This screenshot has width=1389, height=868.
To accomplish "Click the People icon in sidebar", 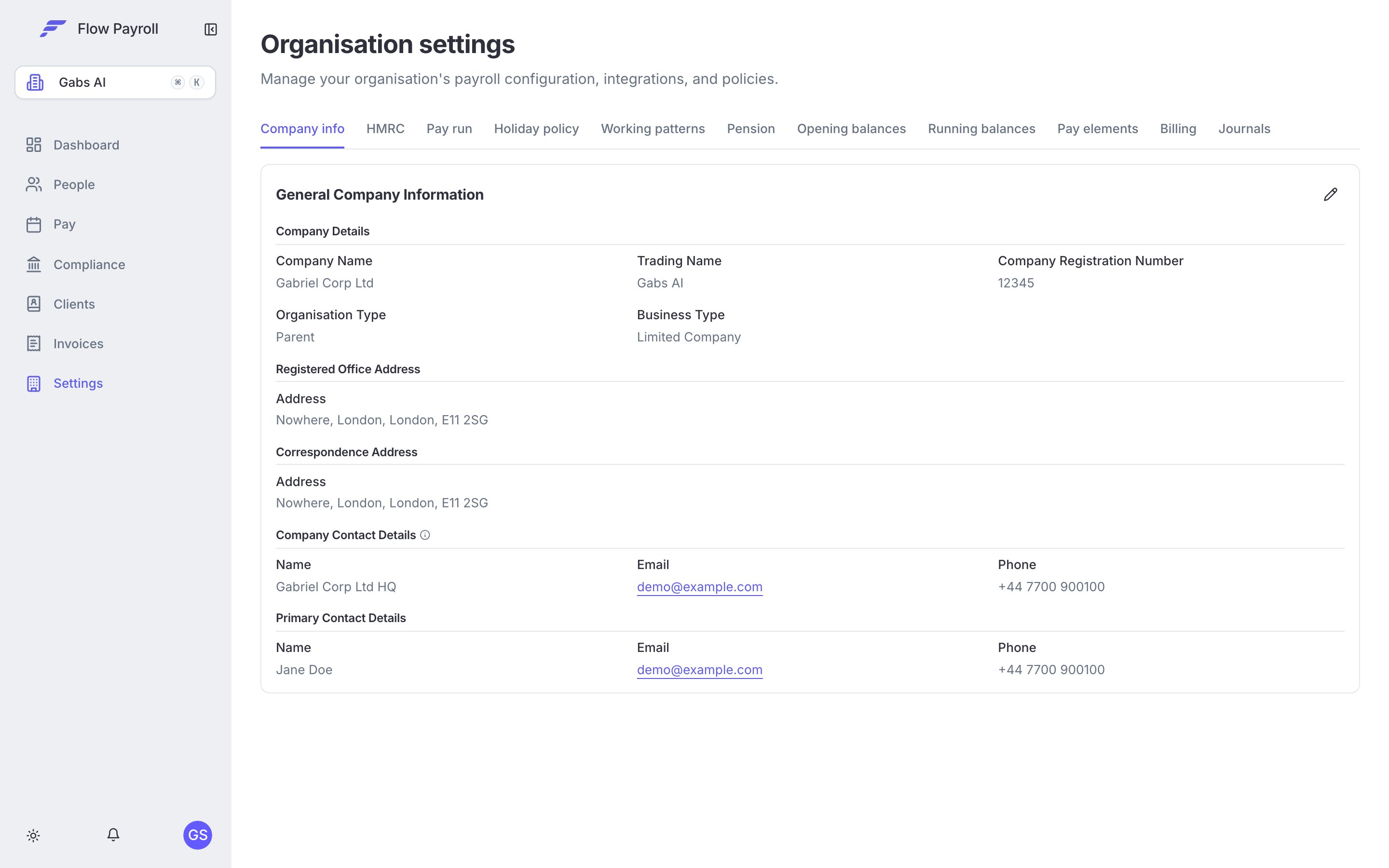I will (34, 184).
